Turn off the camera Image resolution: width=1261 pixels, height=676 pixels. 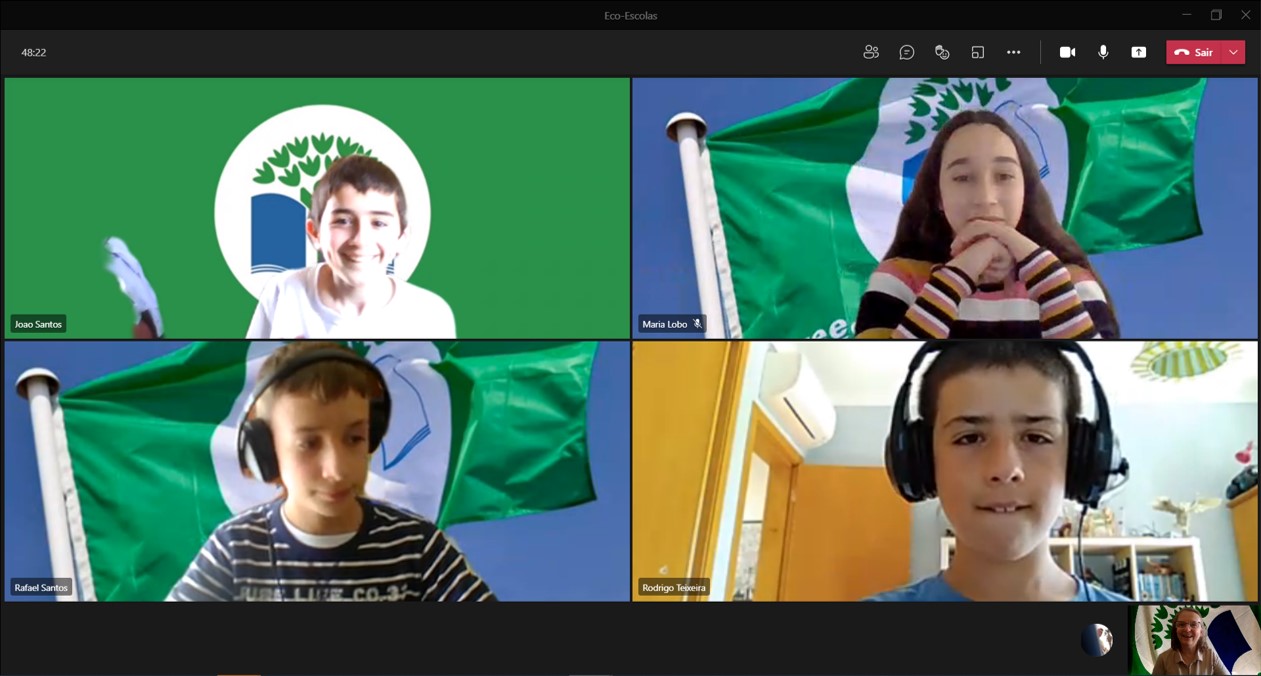1067,52
